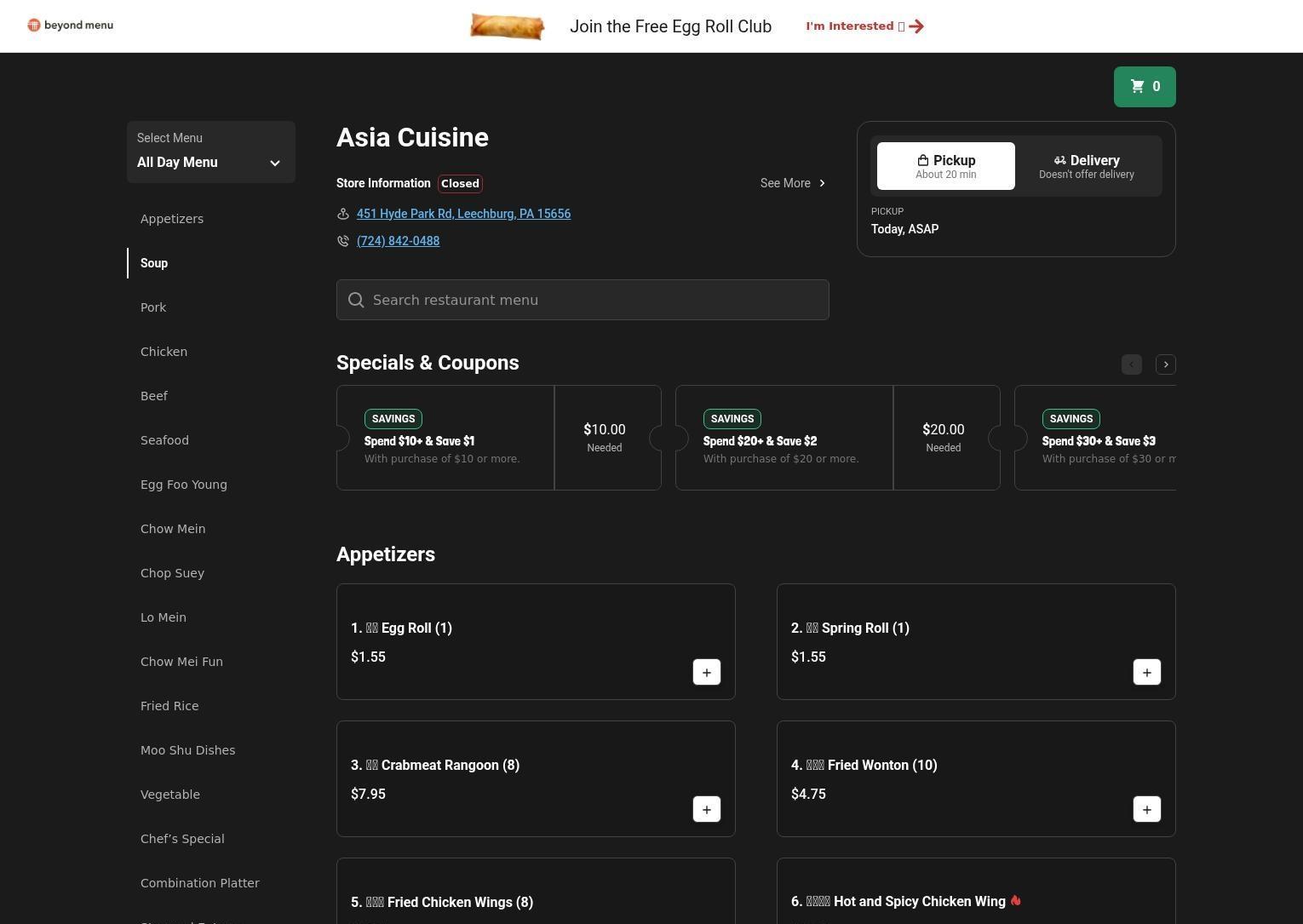
Task: Add Fried Wonton using plus icon
Action: click(x=1146, y=809)
